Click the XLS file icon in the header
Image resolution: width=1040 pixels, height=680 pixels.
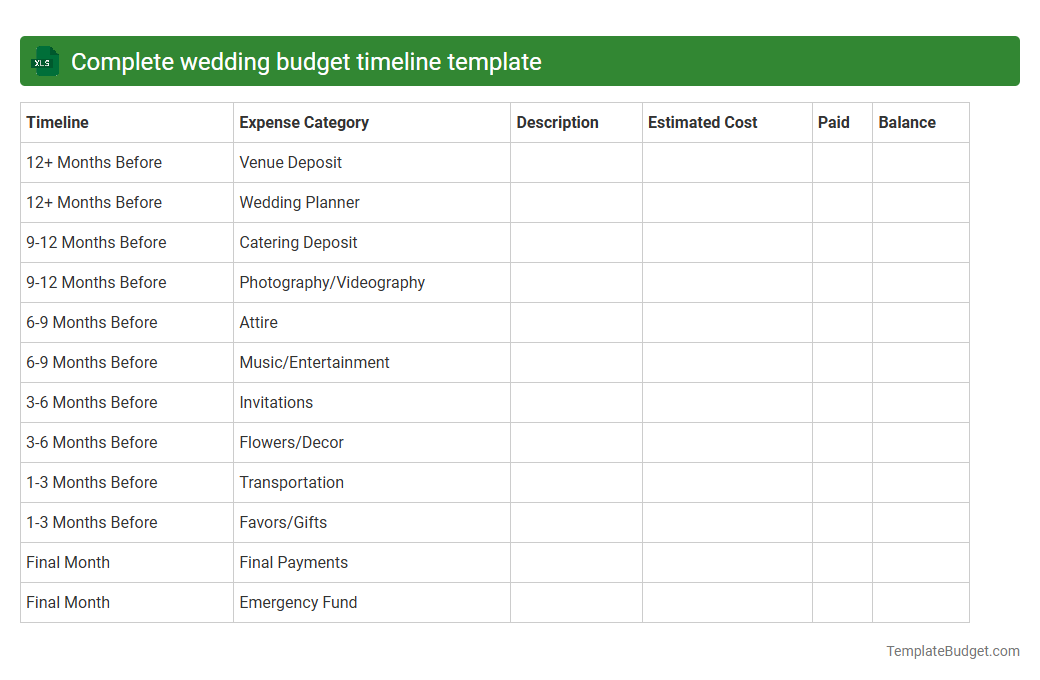pyautogui.click(x=44, y=61)
